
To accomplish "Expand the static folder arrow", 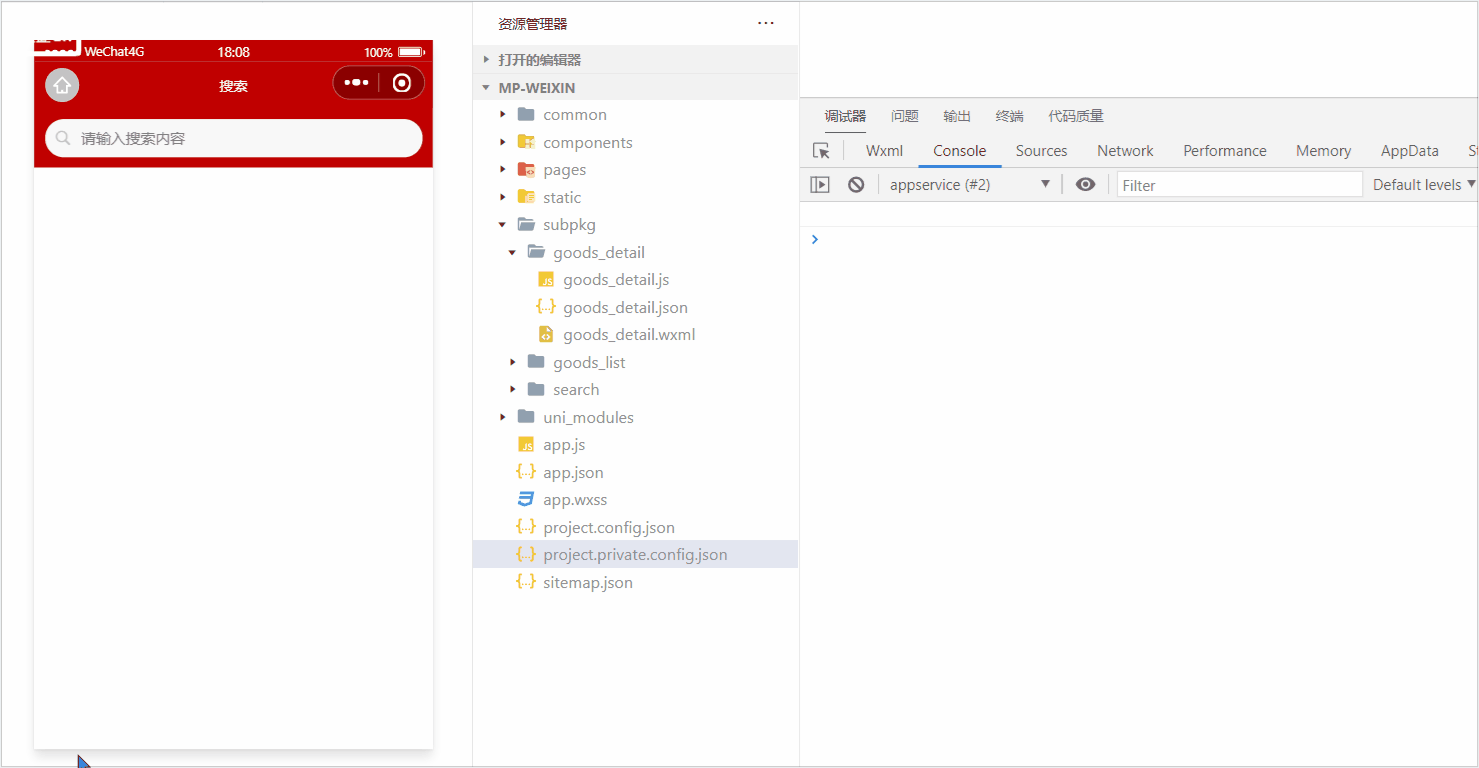I will point(503,197).
